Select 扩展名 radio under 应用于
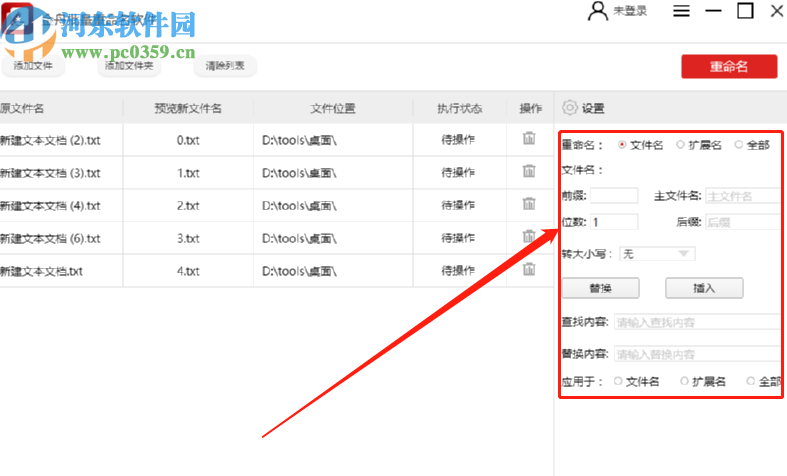This screenshot has height=476, width=787. point(684,381)
